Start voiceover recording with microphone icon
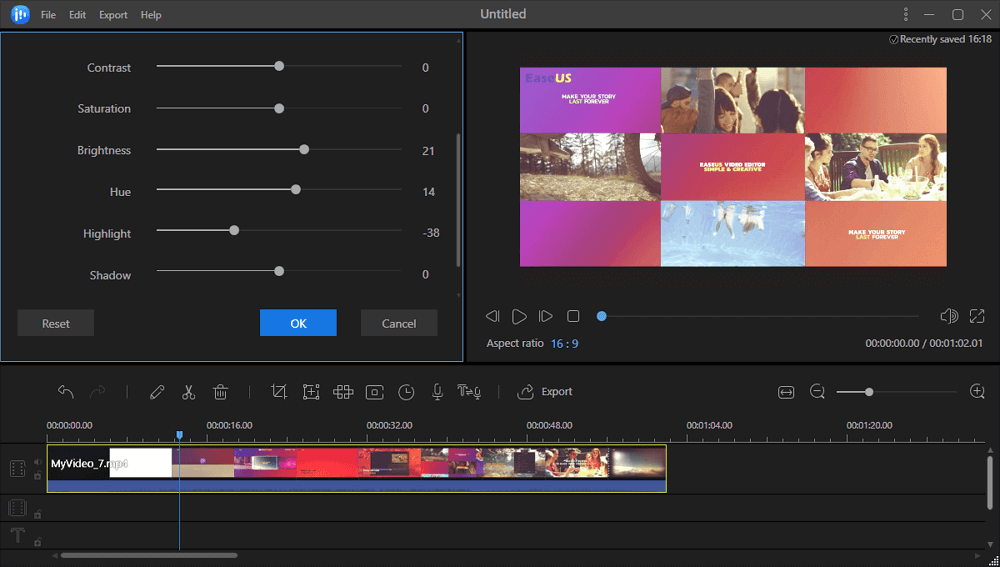Screen dimensions: 1000x567 click(x=437, y=392)
